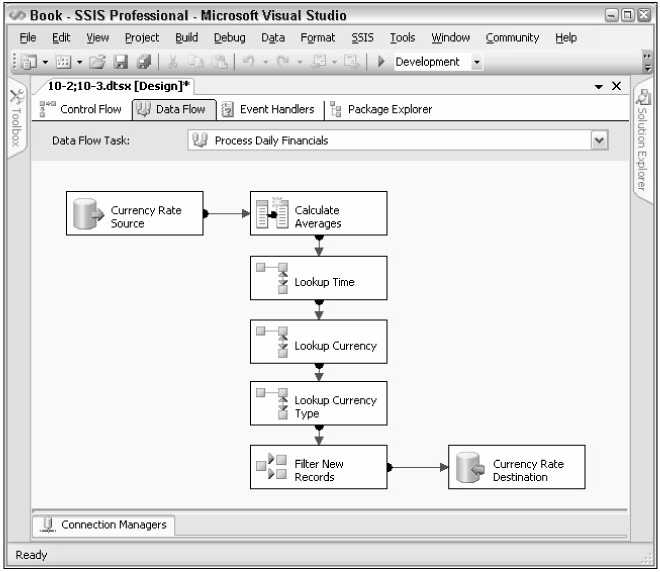Select the Filter New Records component
Image resolution: width=660 pixels, height=572 pixels.
click(x=319, y=467)
